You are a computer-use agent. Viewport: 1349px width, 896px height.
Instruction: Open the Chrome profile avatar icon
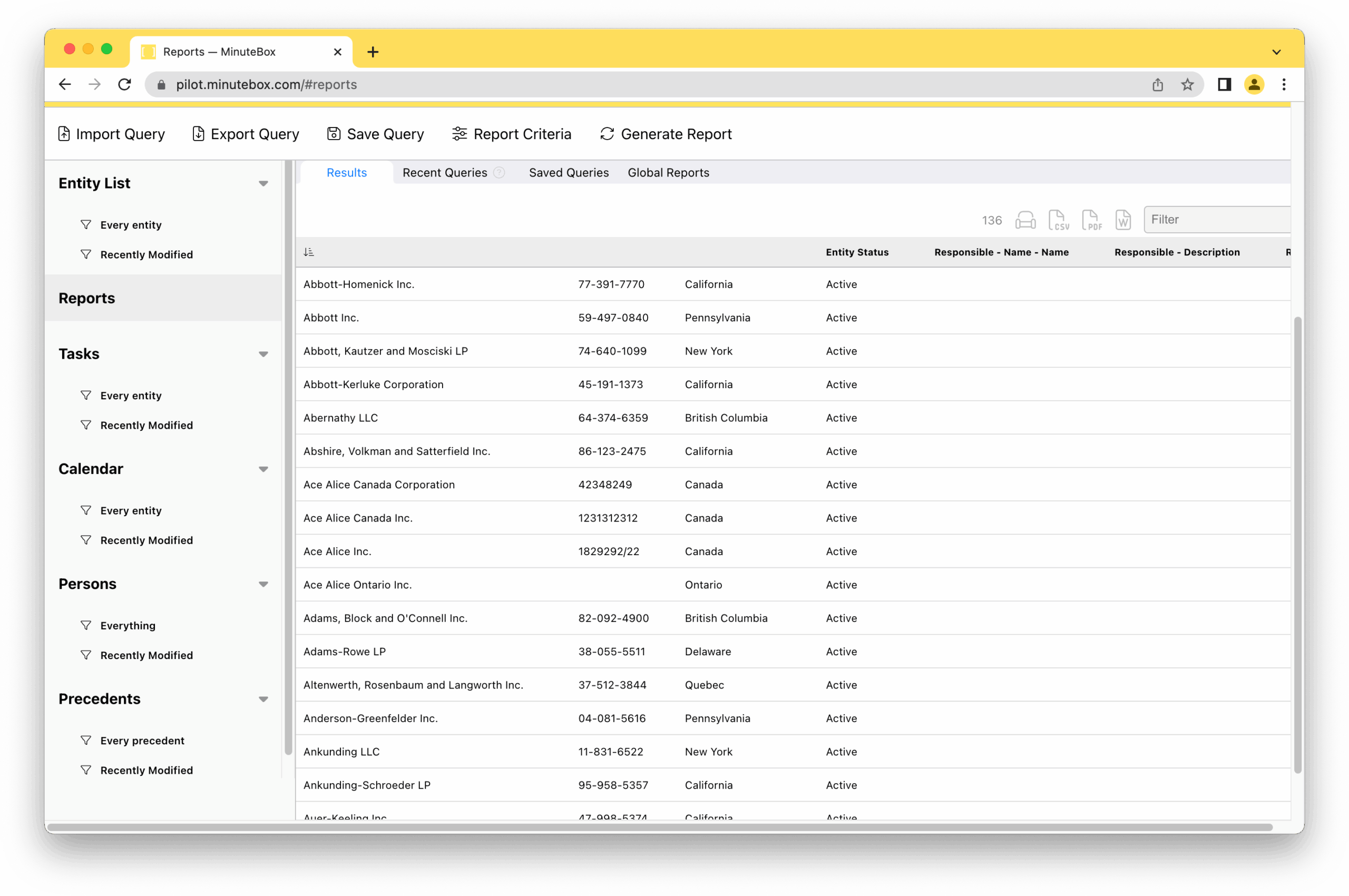coord(1254,85)
